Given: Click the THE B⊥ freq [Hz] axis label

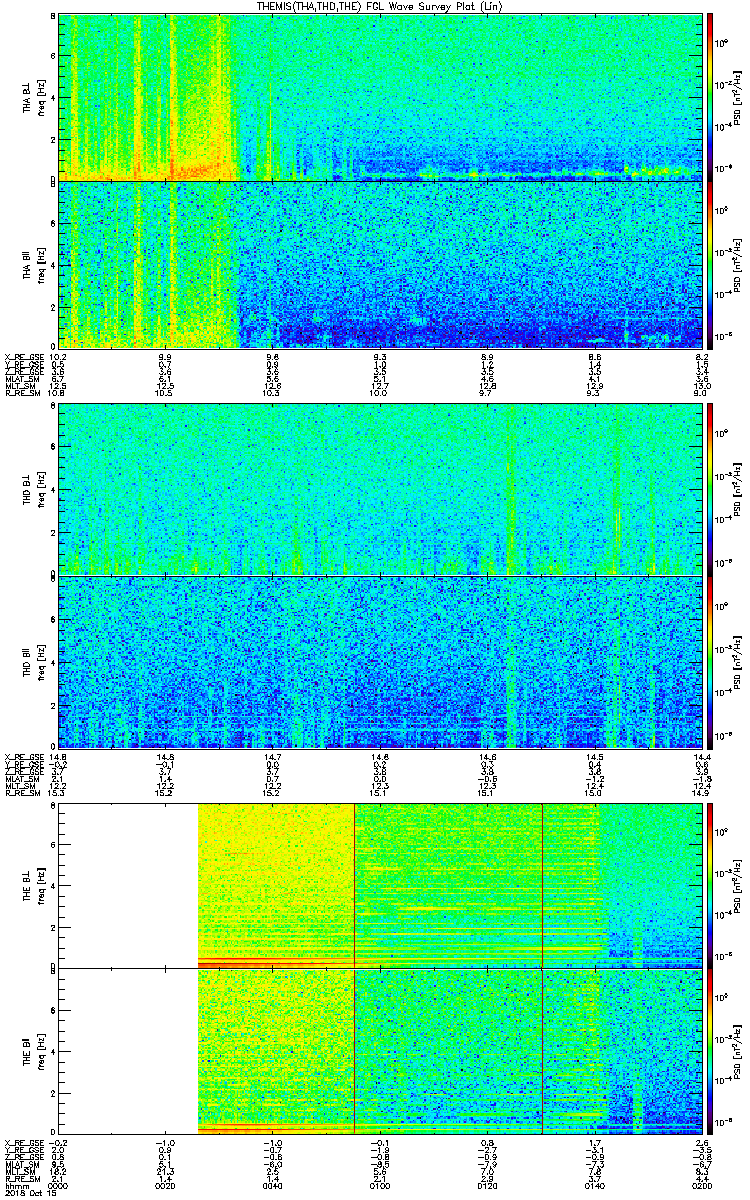Looking at the screenshot, I should click(x=34, y=884).
